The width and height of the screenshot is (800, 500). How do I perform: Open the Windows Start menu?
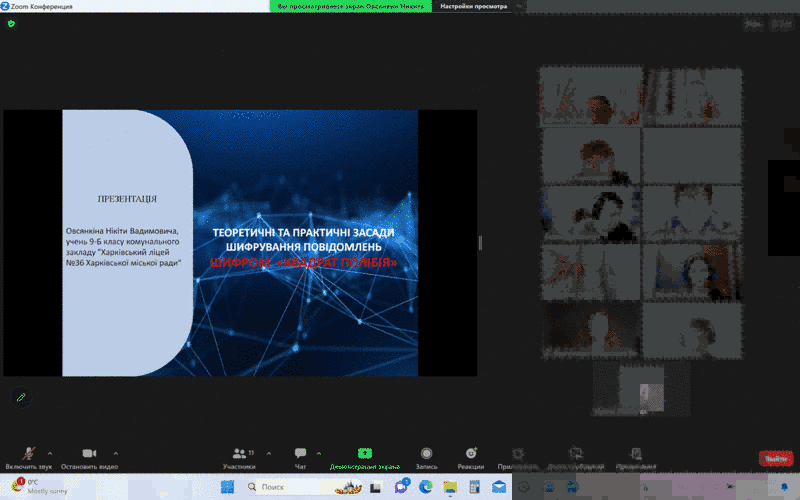tap(227, 487)
